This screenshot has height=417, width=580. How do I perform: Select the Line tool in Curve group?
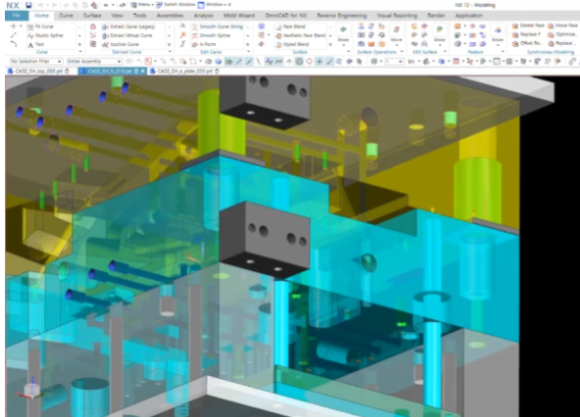coord(13,35)
